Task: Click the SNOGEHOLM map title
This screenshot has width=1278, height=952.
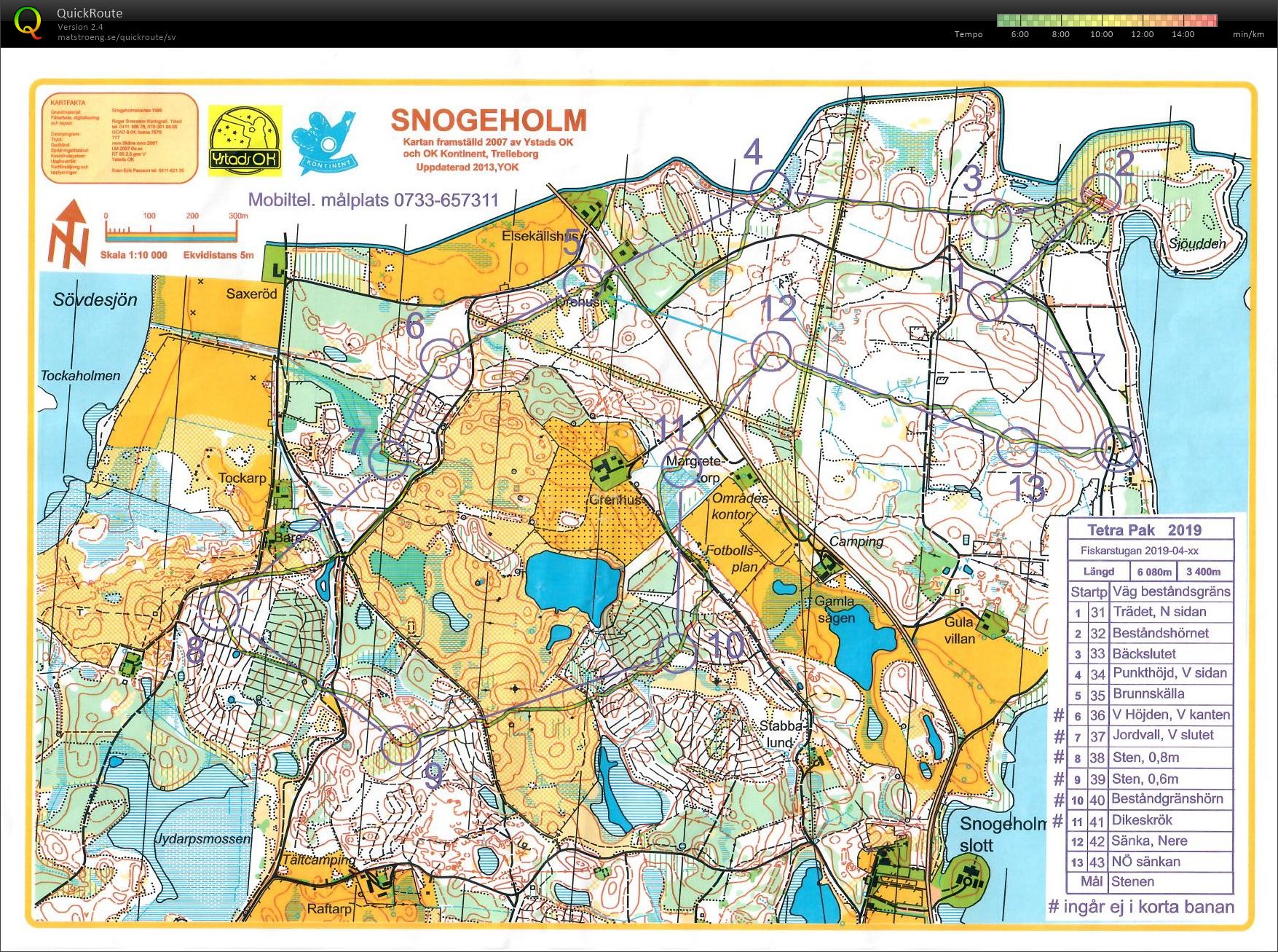Action: (x=489, y=121)
